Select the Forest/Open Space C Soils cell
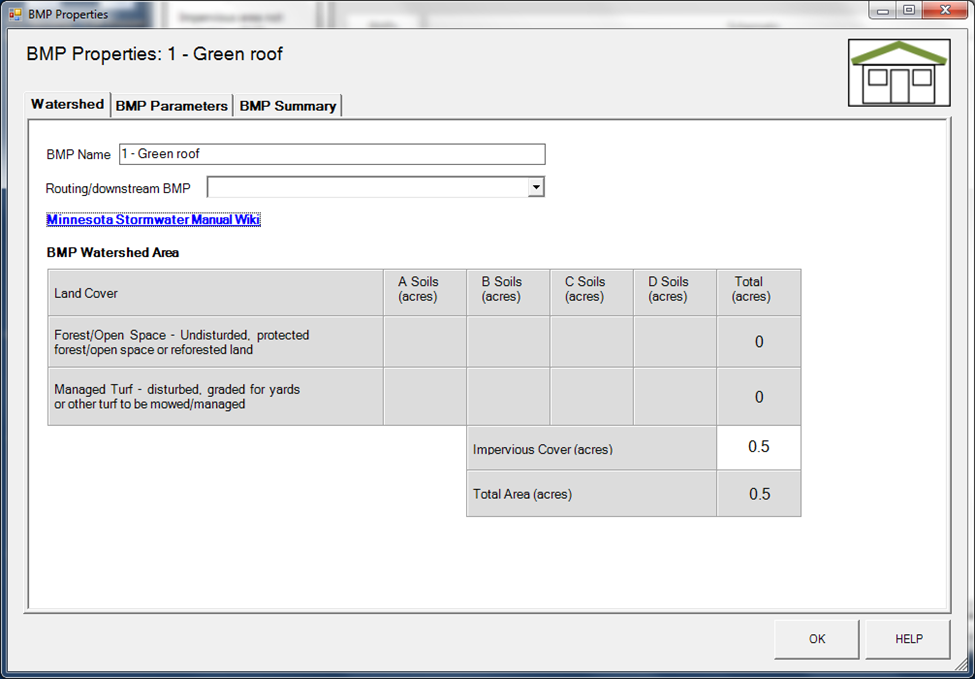Viewport: 975px width, 679px height. click(591, 342)
